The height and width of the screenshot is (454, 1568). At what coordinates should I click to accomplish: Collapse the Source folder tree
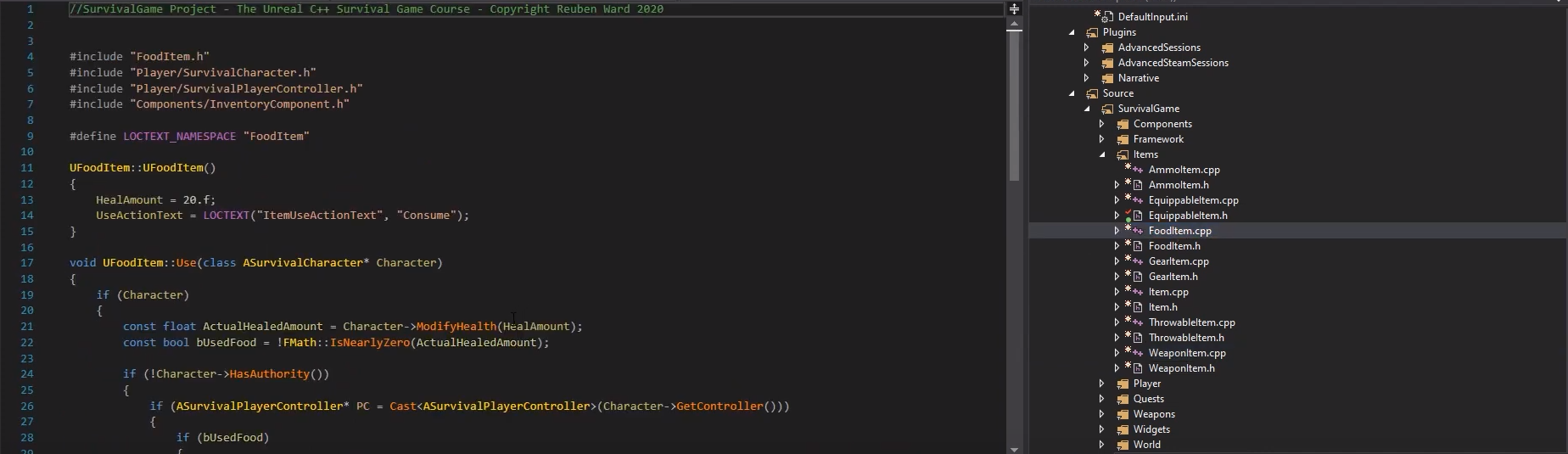click(x=1072, y=93)
